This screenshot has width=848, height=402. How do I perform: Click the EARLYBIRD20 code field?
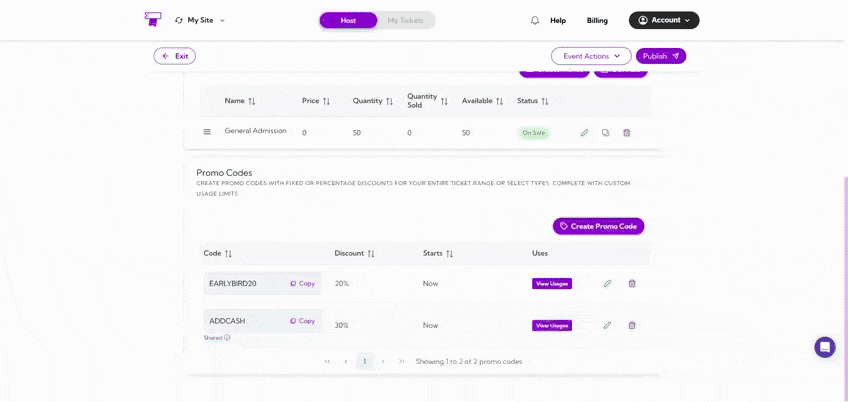pyautogui.click(x=262, y=284)
